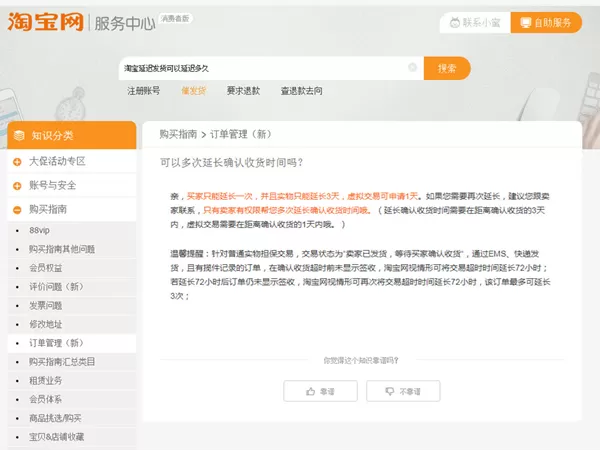The height and width of the screenshot is (450, 600).
Task: Vote 不靠谱 for this answer
Action: click(403, 391)
